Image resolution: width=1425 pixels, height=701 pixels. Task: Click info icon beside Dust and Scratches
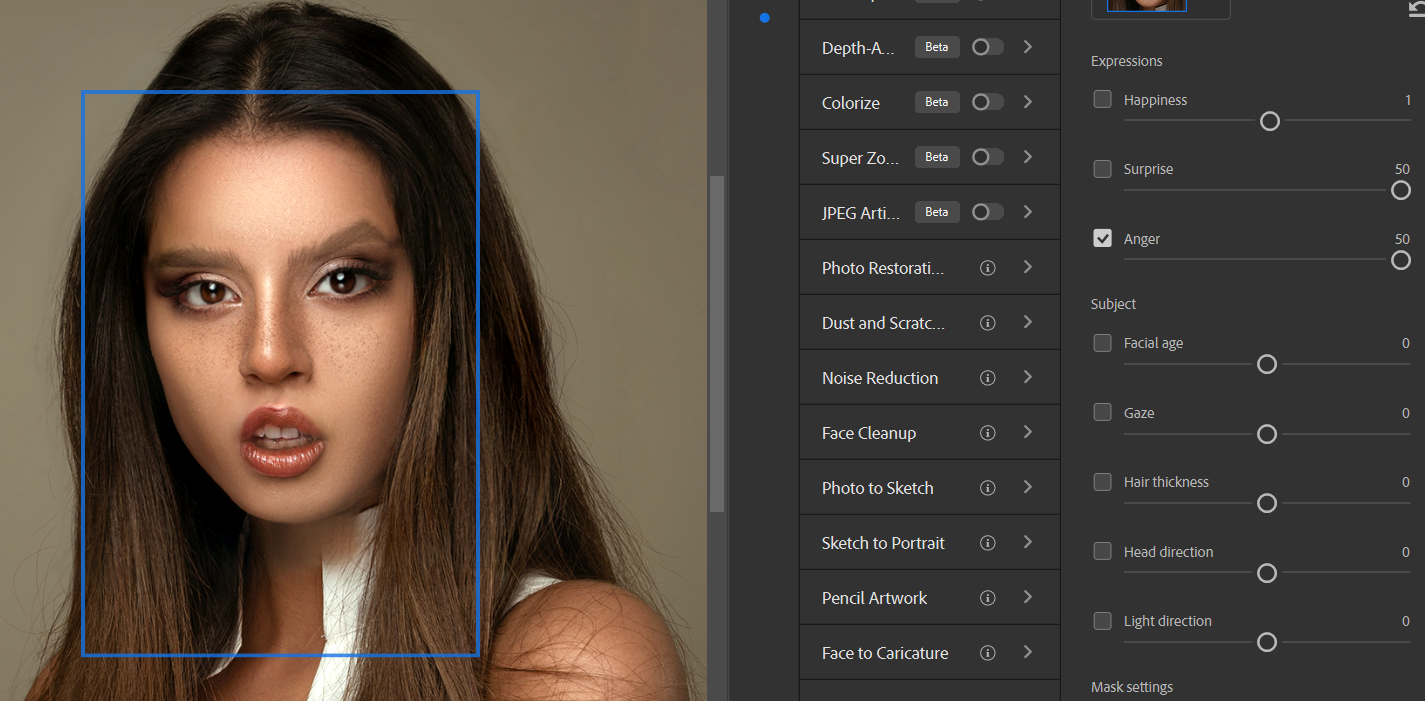click(988, 323)
